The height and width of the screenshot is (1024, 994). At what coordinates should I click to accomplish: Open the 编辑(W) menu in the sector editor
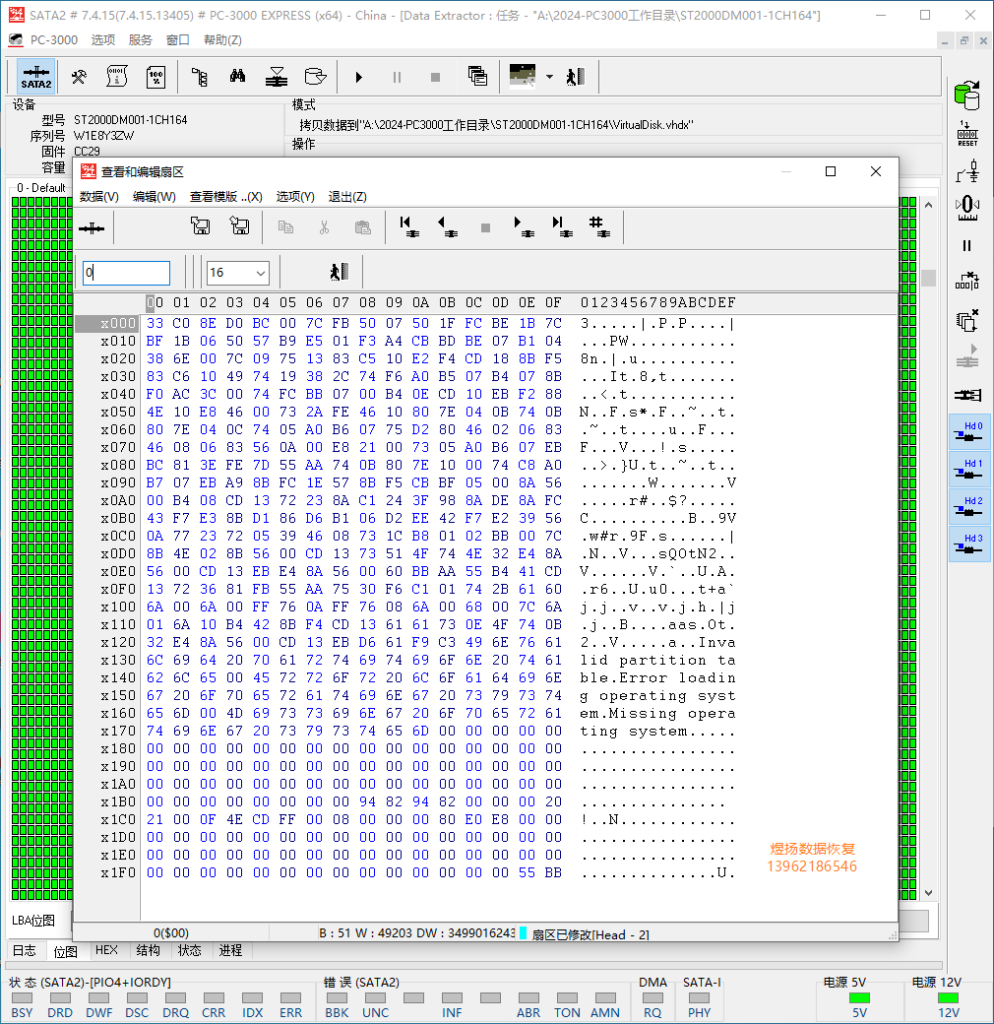coord(154,197)
